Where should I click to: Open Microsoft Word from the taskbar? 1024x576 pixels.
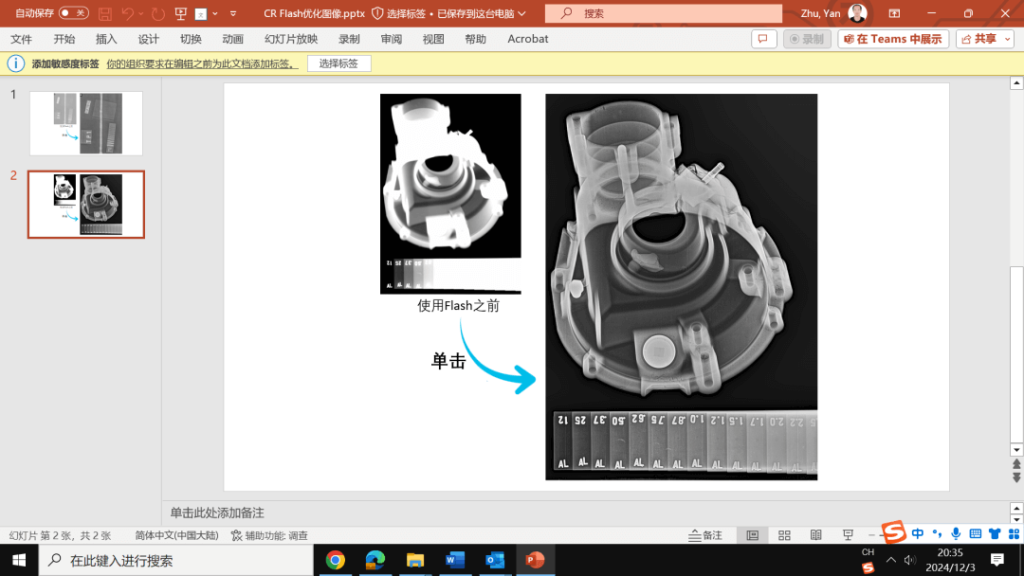455,560
